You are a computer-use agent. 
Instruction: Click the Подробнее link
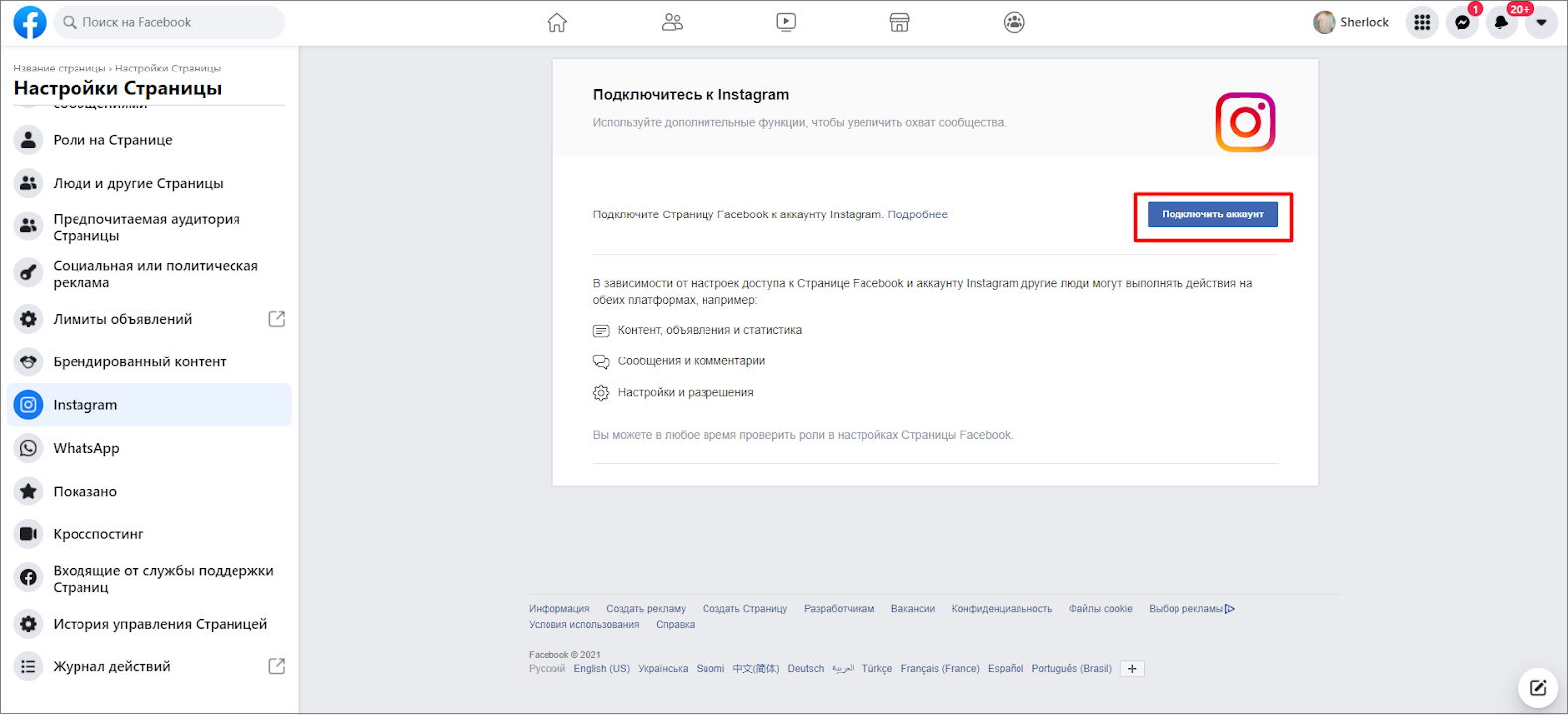[917, 214]
